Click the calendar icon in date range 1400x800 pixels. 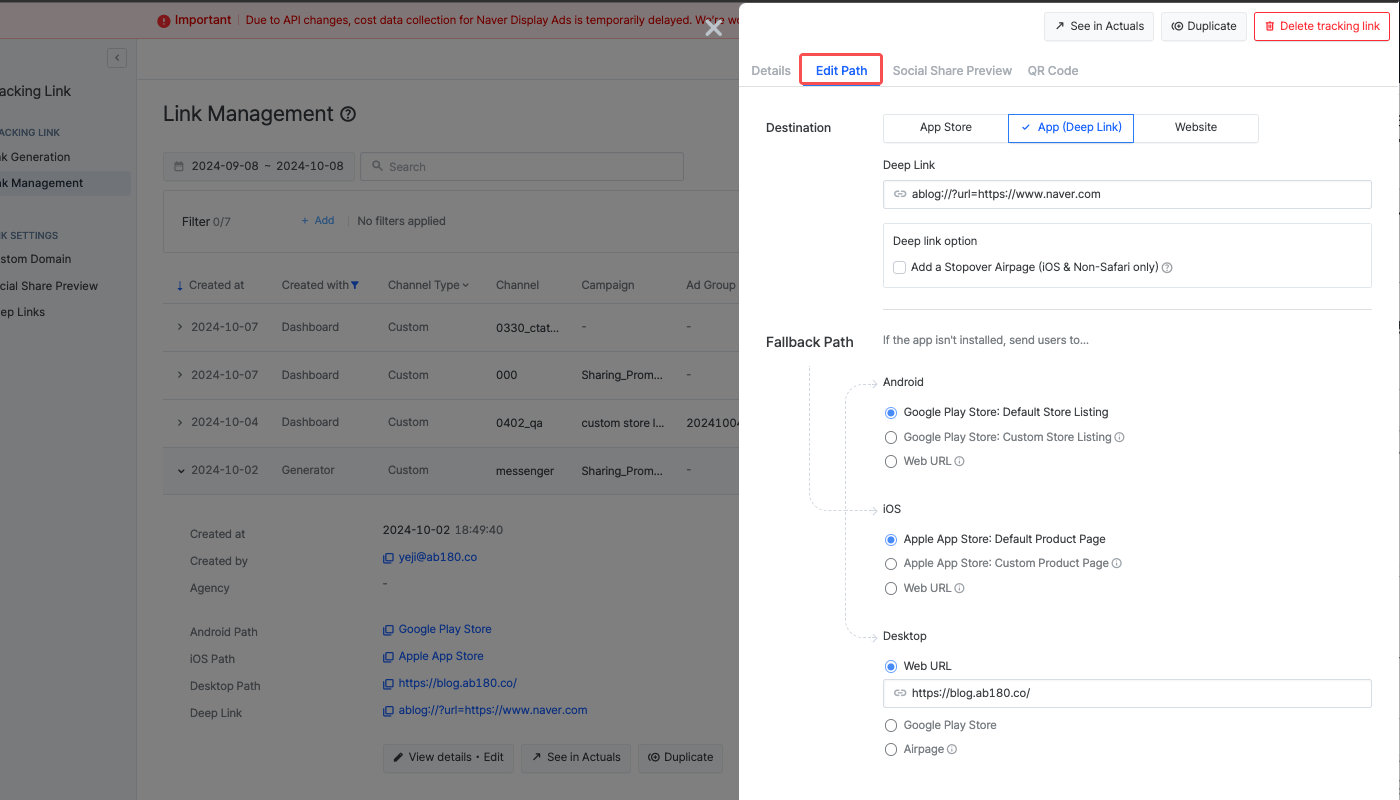tap(179, 166)
